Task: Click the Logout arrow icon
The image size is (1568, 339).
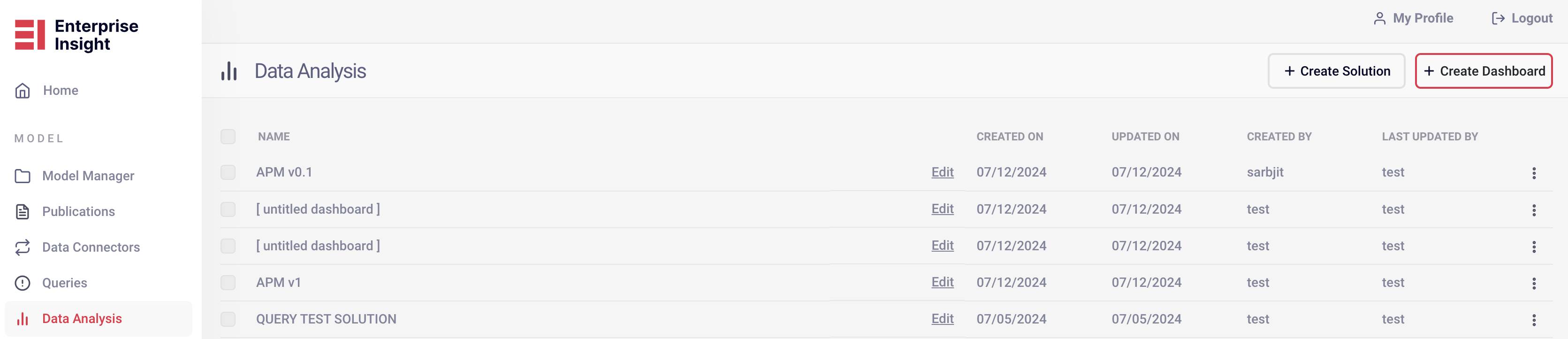Action: click(x=1498, y=19)
